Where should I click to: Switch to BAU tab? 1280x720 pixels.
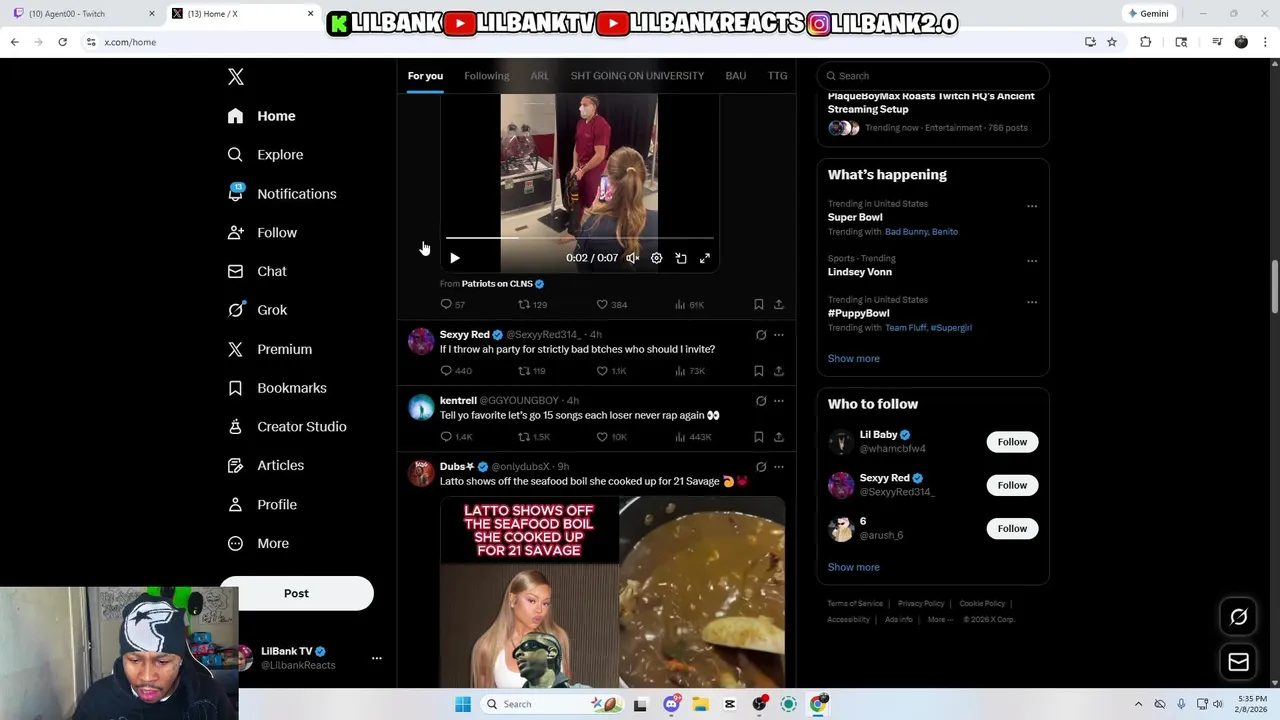click(x=736, y=76)
